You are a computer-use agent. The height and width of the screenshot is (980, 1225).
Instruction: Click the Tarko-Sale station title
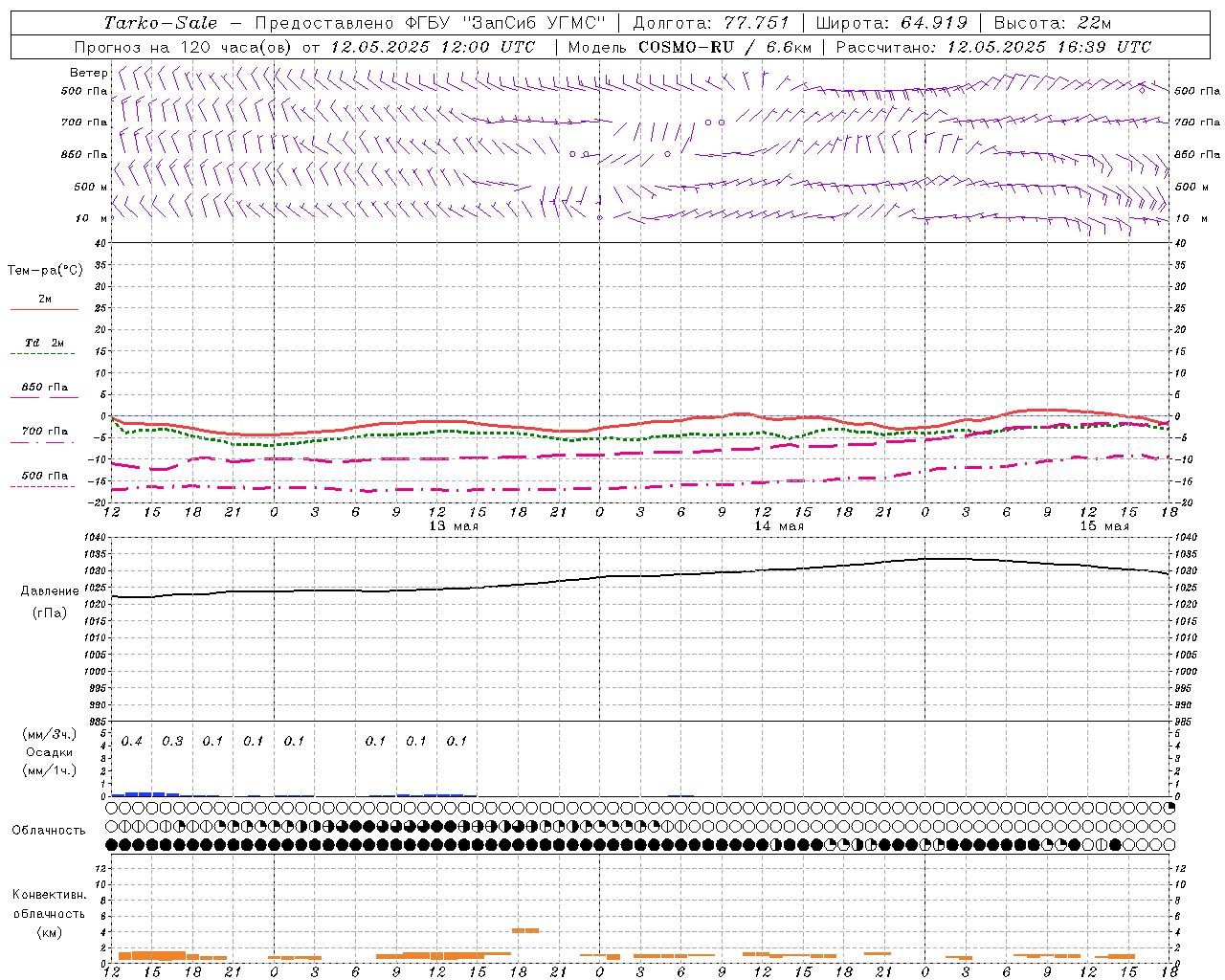(161, 23)
